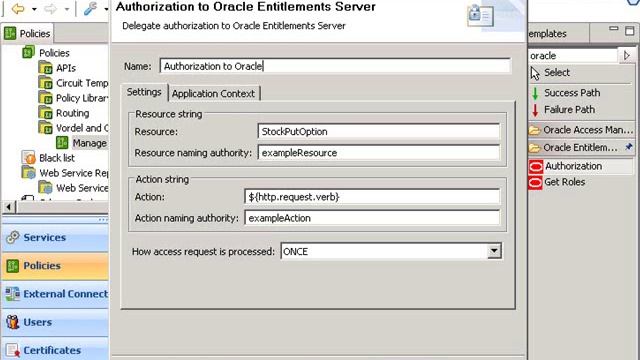Click the tree horizontal scrollbar left arrow
Image resolution: width=640 pixels, height=360 pixels.
pyautogui.click(x=9, y=207)
